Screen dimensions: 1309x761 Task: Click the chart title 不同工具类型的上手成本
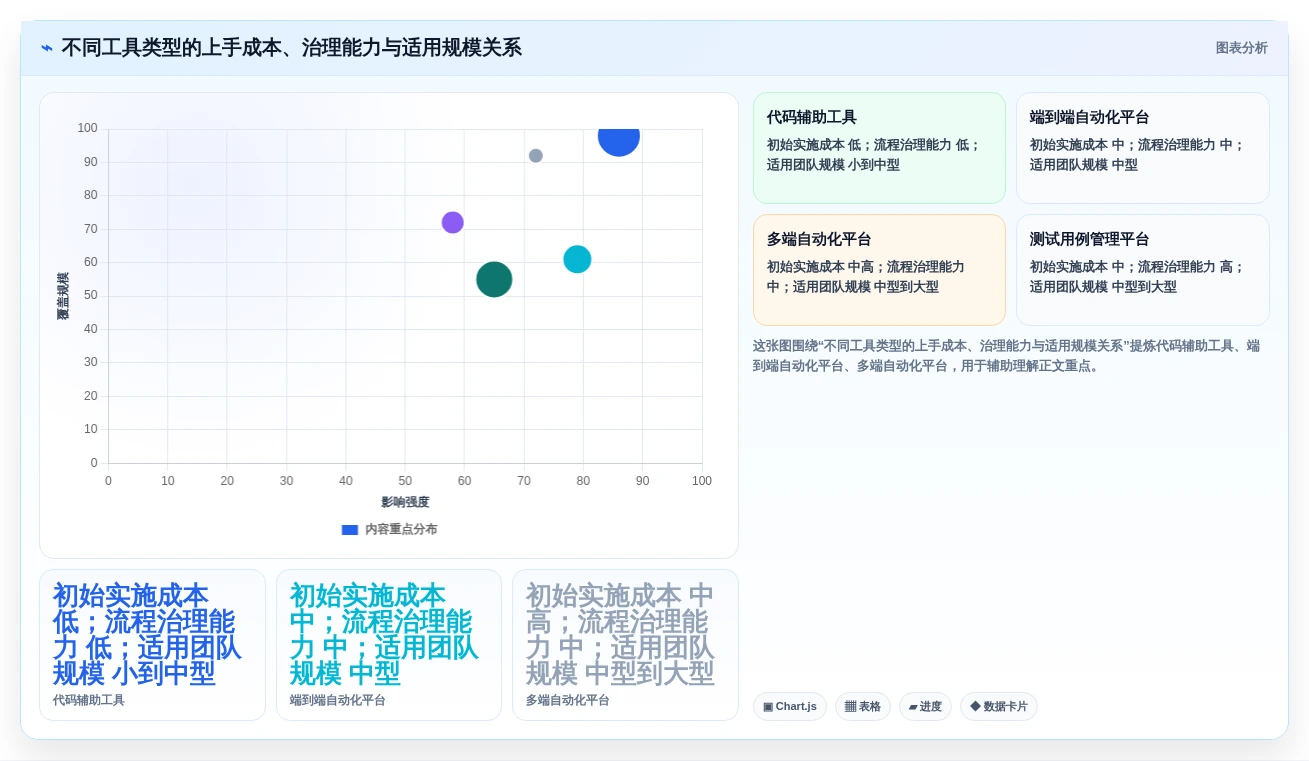click(291, 48)
